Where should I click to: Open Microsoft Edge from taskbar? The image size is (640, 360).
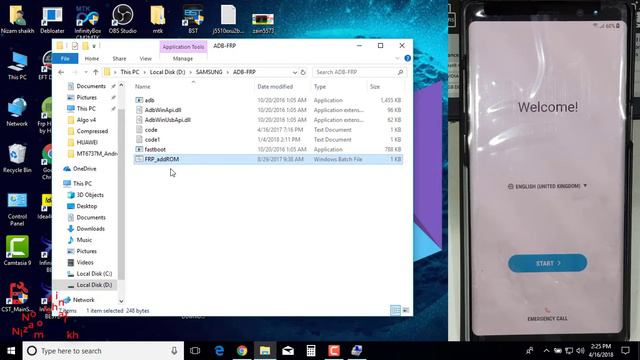click(x=219, y=351)
